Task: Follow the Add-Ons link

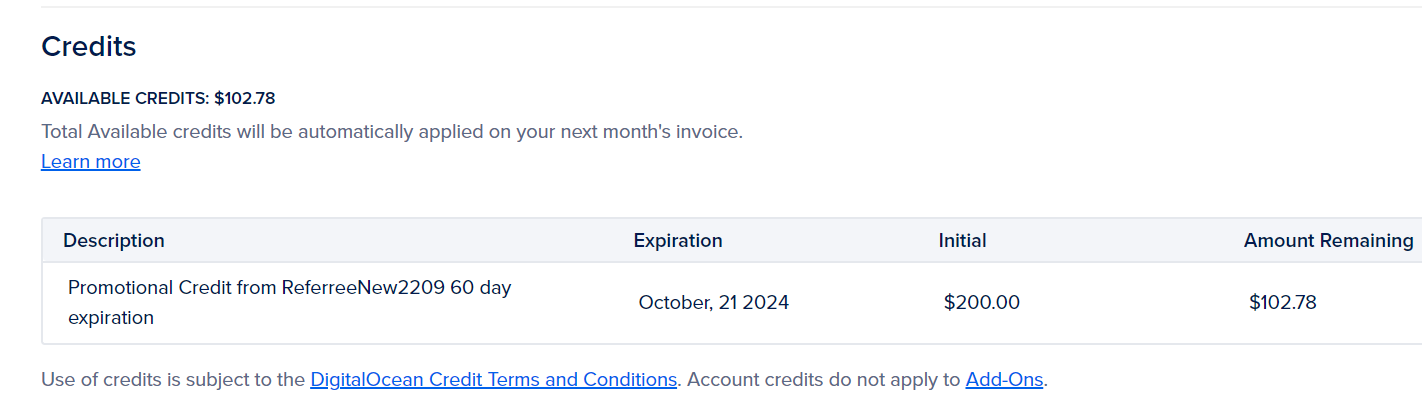Action: pyautogui.click(x=1003, y=380)
